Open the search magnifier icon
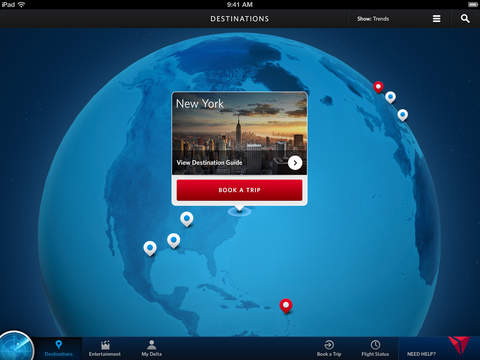 tap(465, 19)
